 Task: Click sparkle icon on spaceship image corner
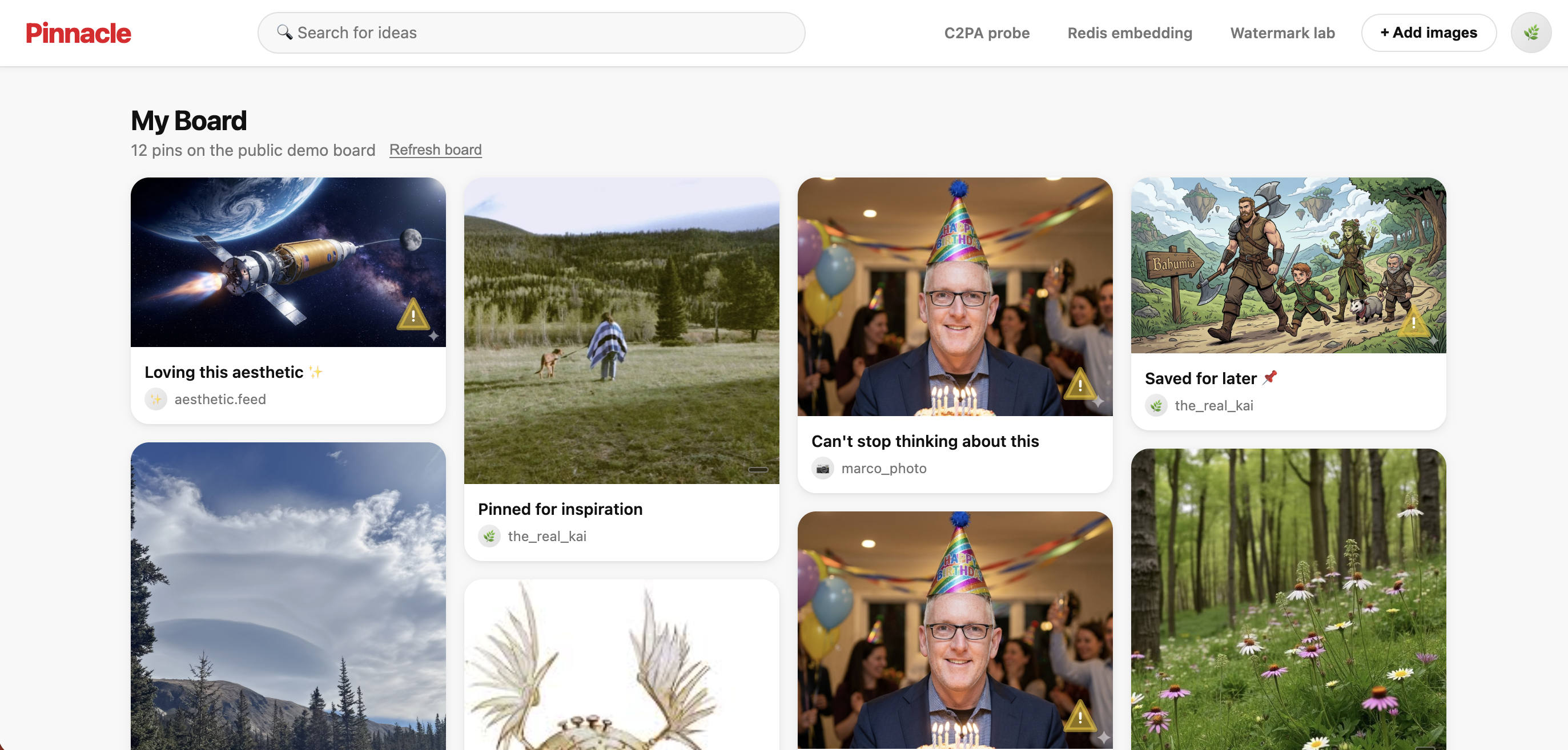tap(433, 336)
